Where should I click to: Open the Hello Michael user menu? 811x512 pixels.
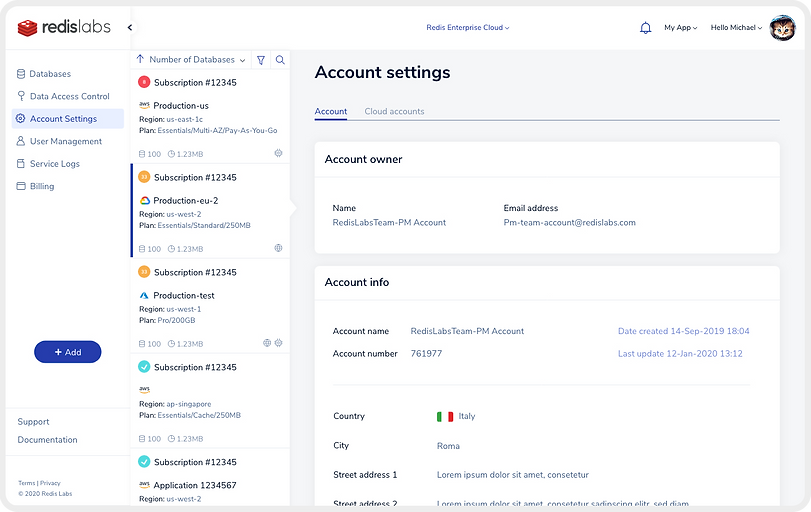coord(736,27)
